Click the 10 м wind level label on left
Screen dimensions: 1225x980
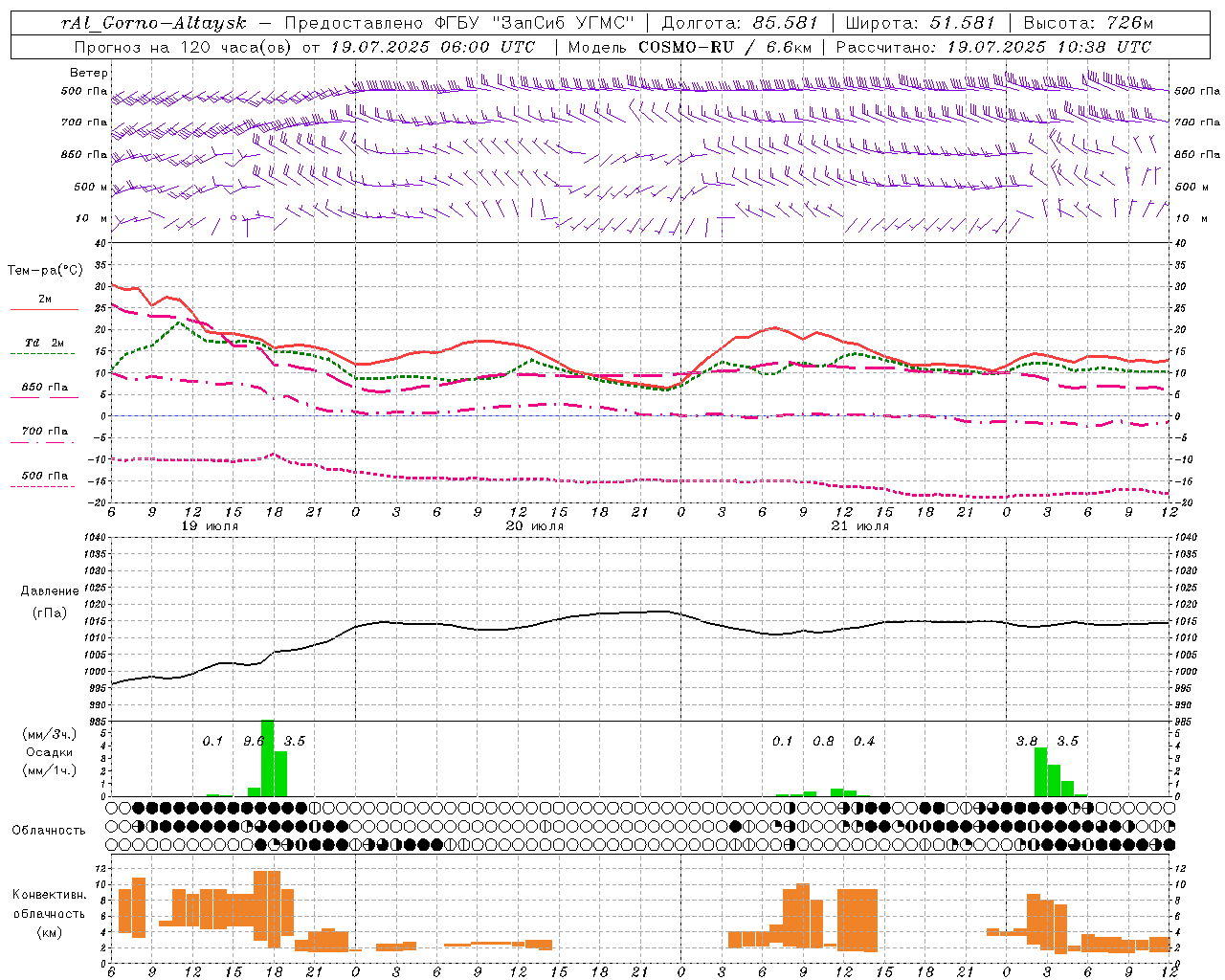(x=92, y=219)
